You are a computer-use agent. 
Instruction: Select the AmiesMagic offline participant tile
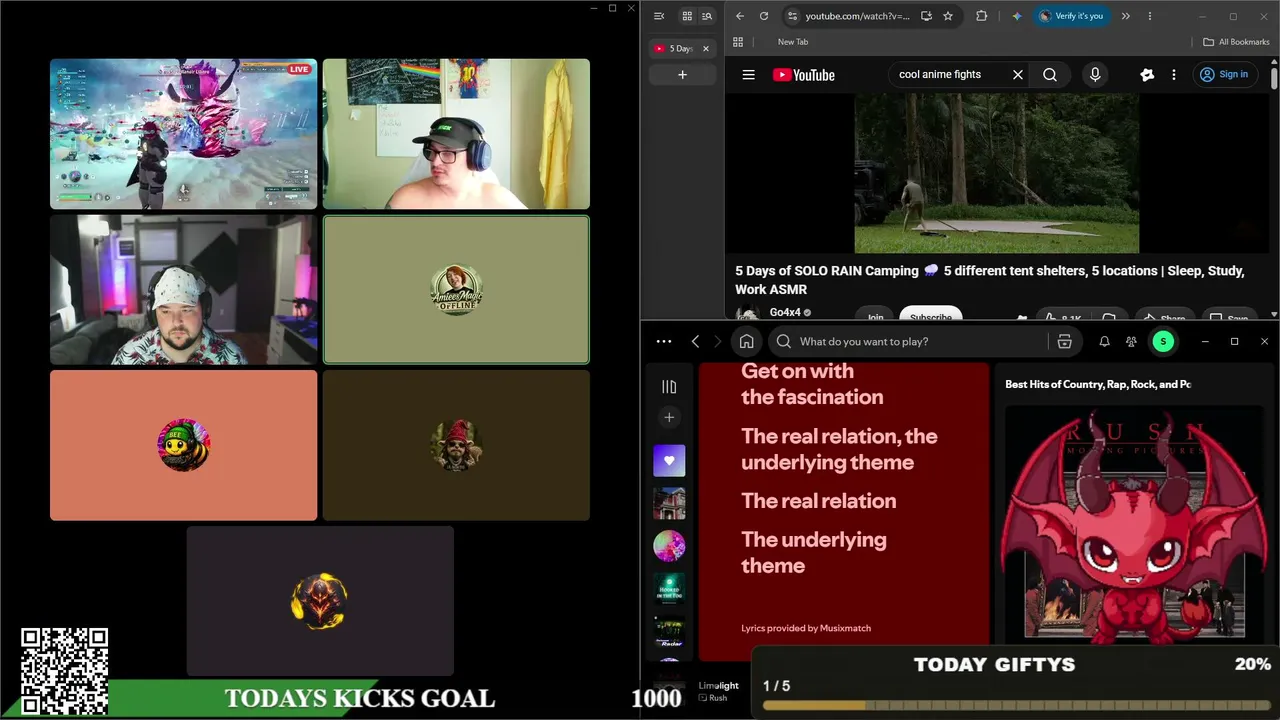click(456, 290)
